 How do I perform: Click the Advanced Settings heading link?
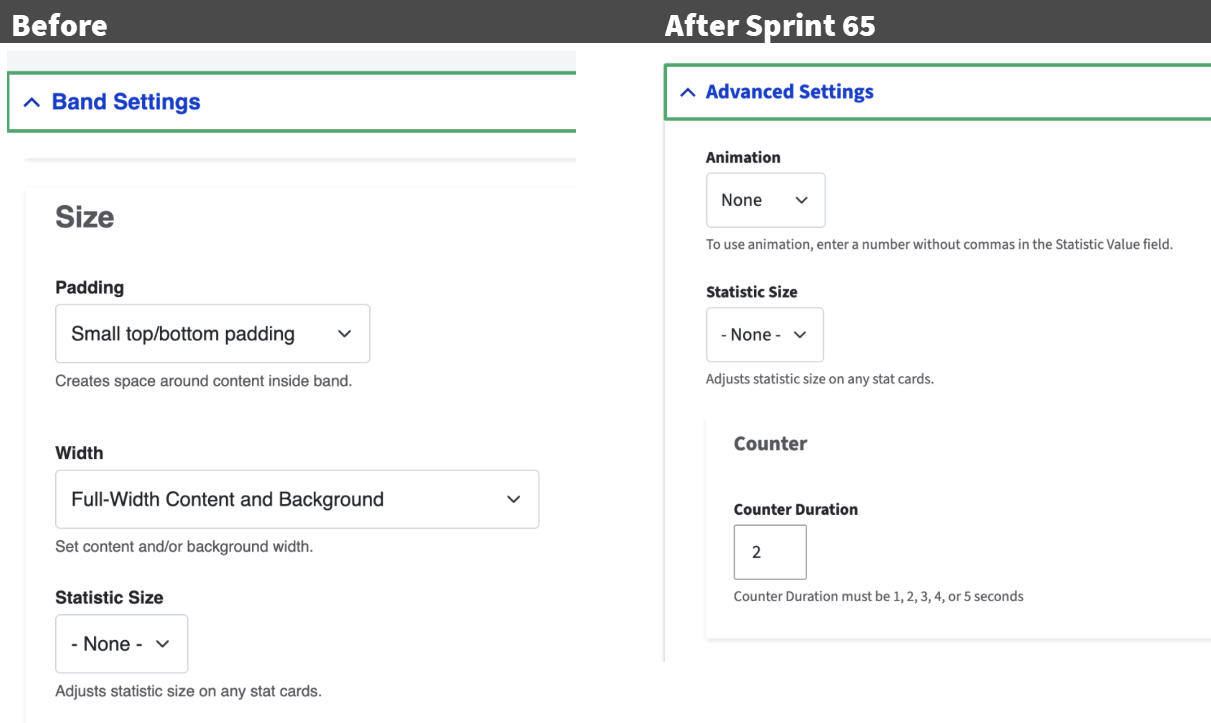790,92
